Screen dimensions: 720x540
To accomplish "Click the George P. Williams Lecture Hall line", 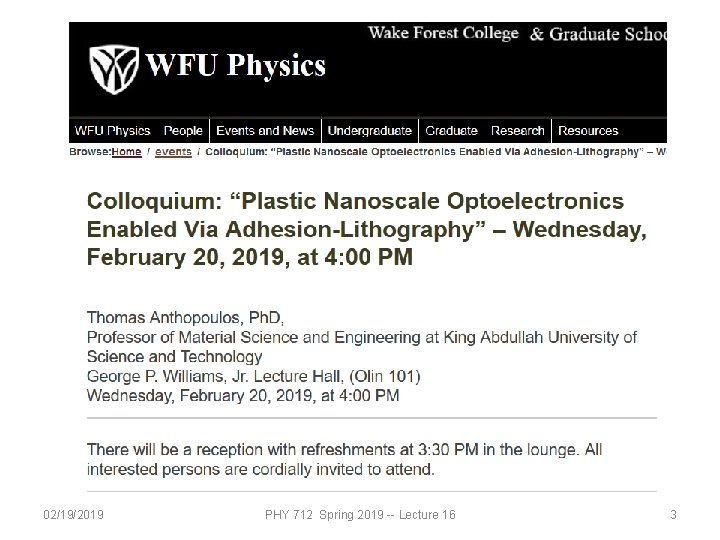I will [x=254, y=376].
